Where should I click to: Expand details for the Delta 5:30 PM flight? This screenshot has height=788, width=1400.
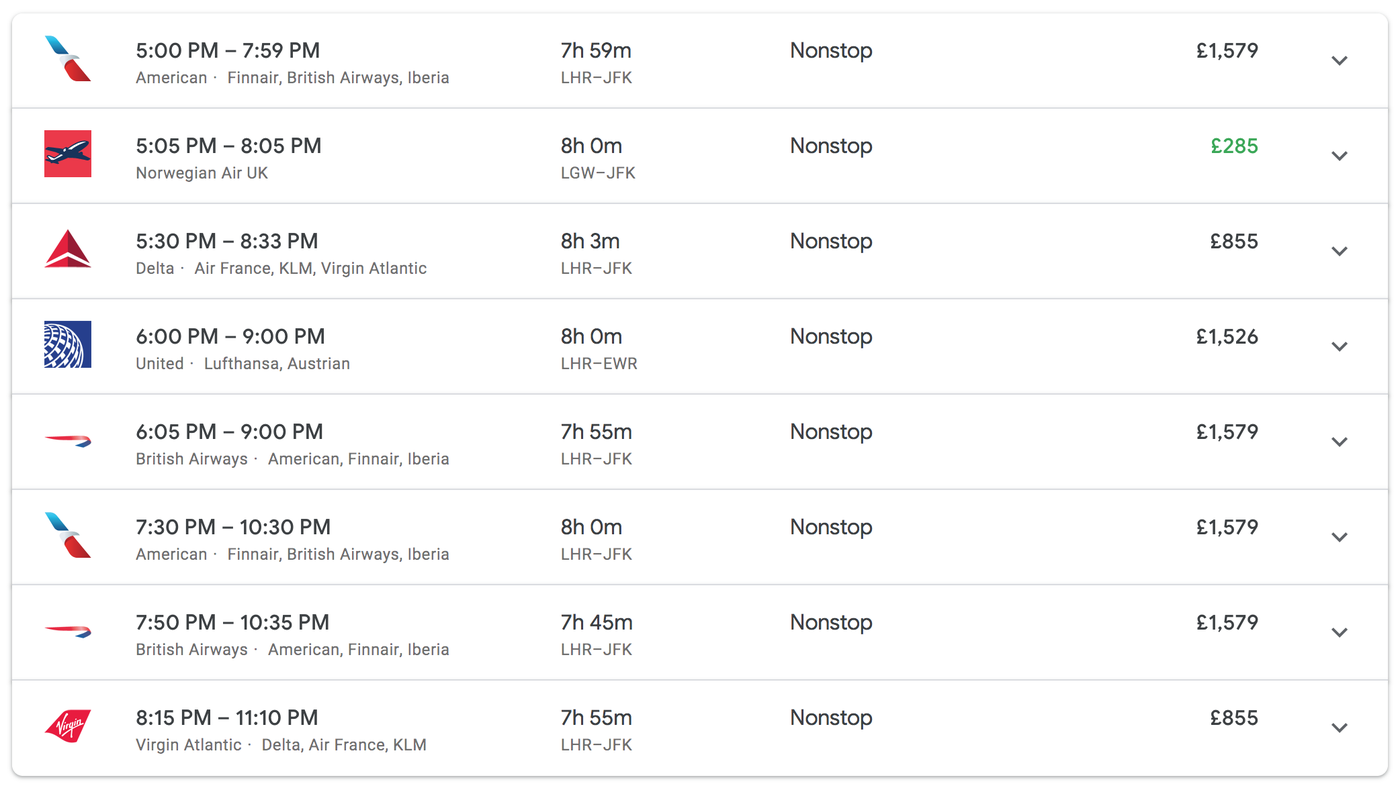coord(1339,251)
